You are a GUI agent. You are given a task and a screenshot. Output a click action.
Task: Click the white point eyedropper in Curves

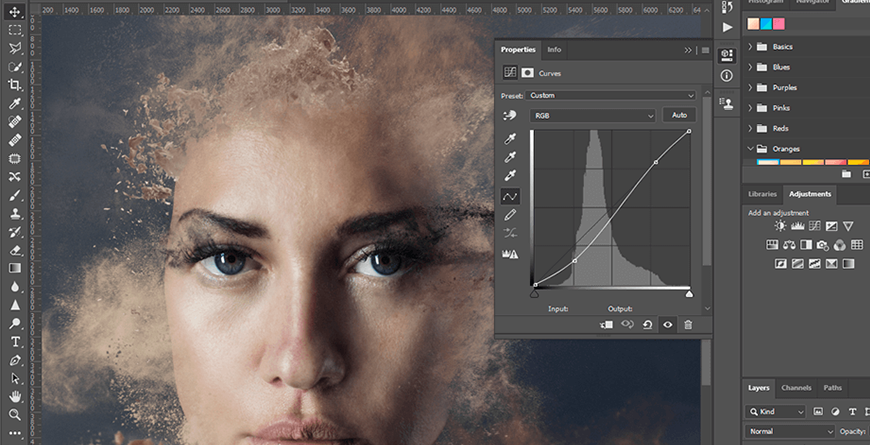tap(510, 176)
